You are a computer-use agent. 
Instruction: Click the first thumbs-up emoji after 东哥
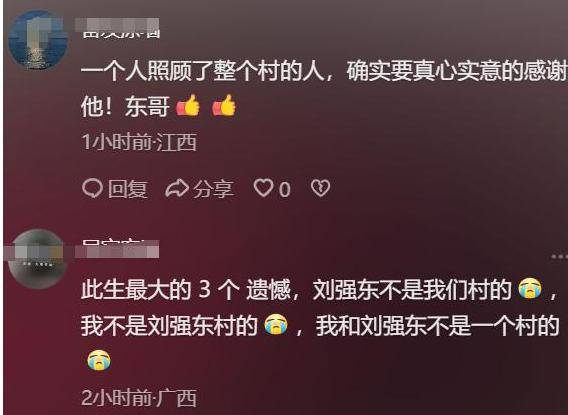point(188,106)
